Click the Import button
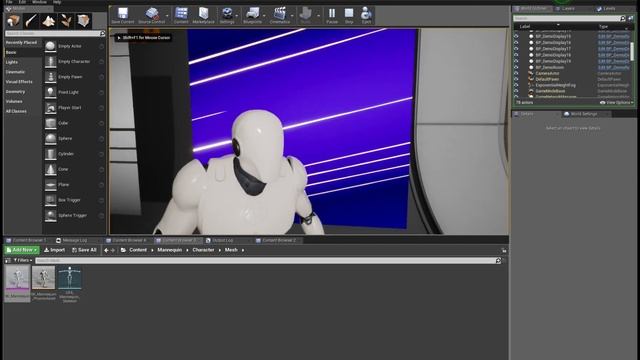This screenshot has width=640, height=360. tap(54, 250)
